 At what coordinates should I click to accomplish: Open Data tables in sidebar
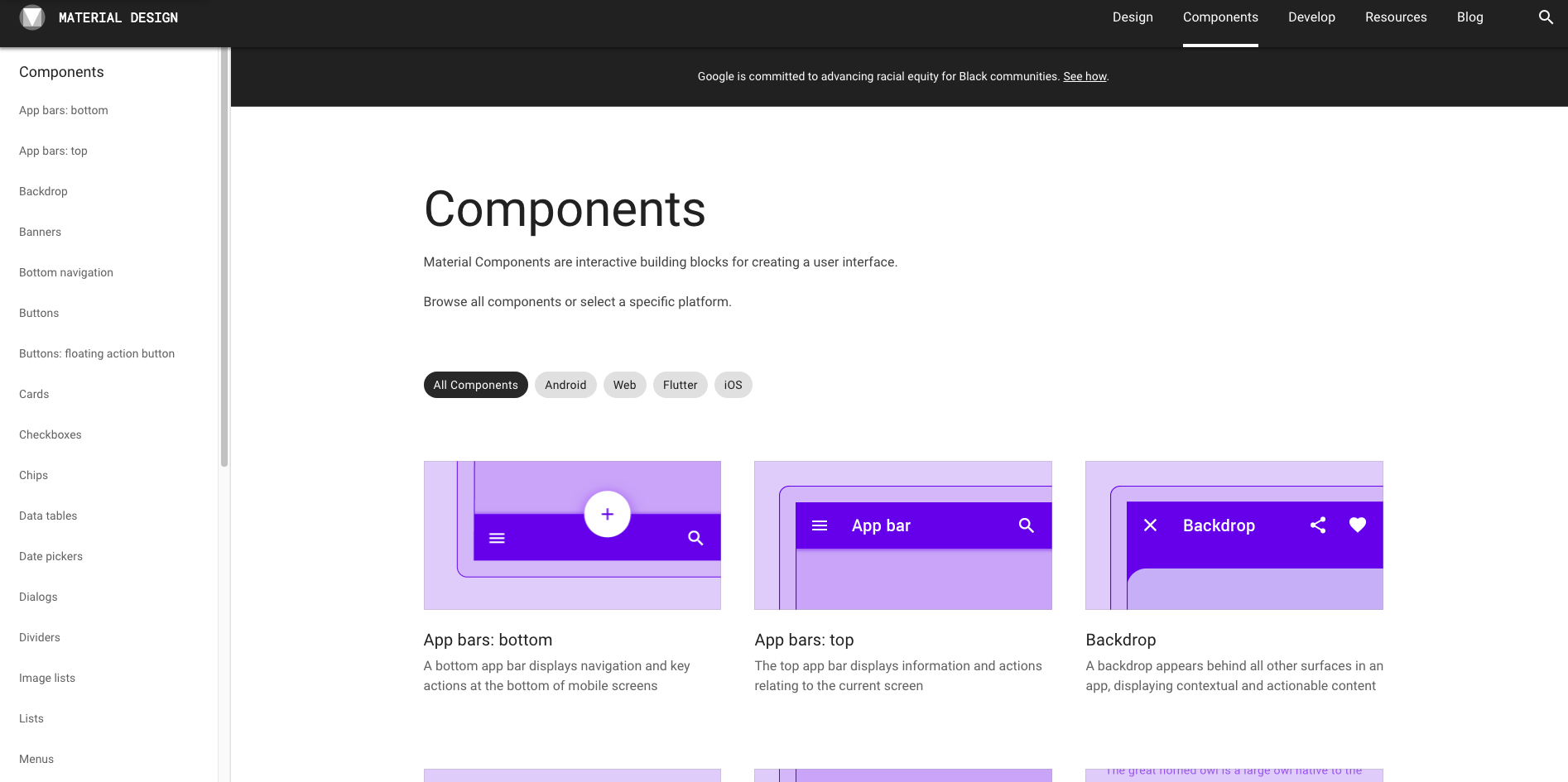point(48,516)
